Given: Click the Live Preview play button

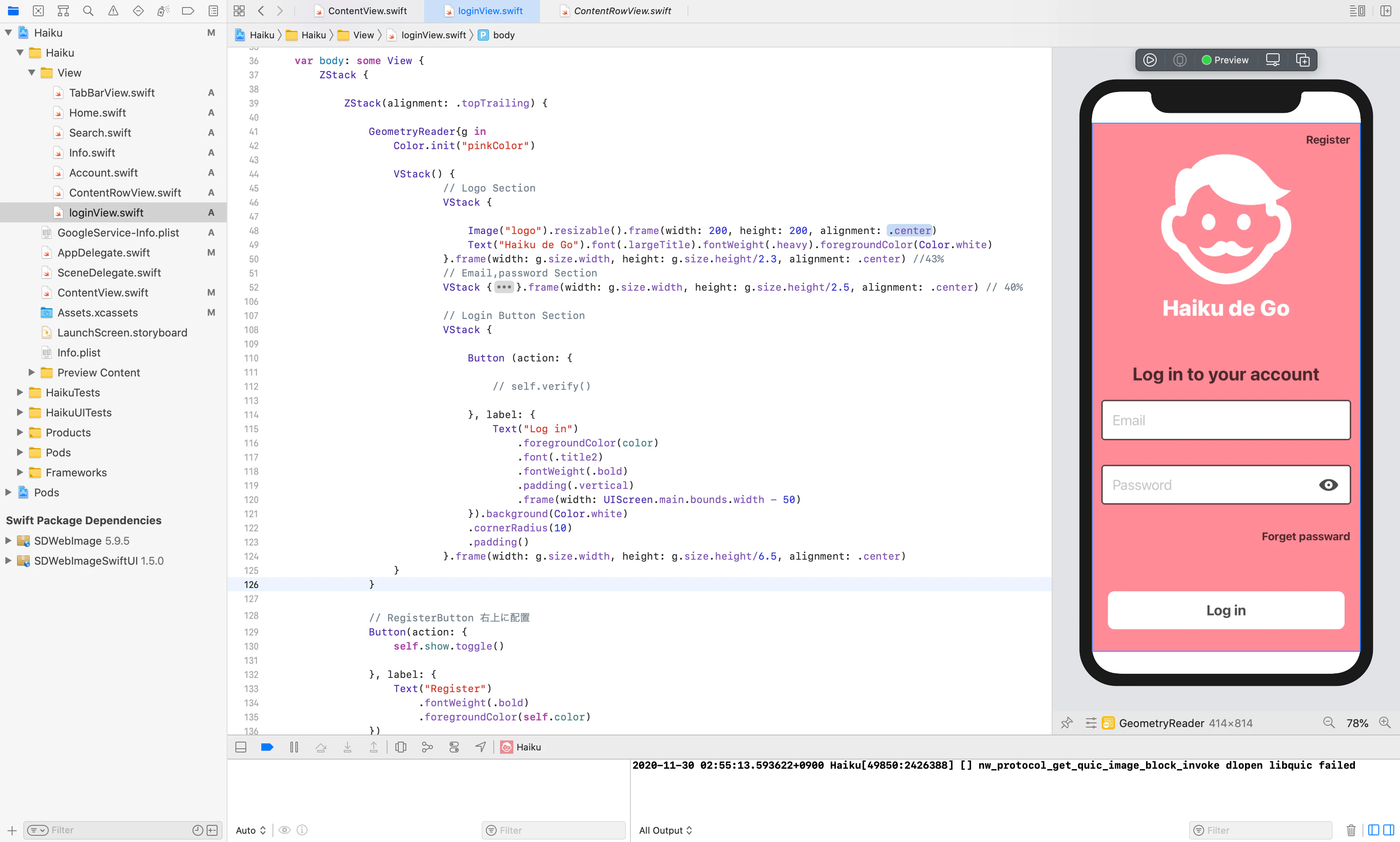Looking at the screenshot, I should pos(1150,60).
